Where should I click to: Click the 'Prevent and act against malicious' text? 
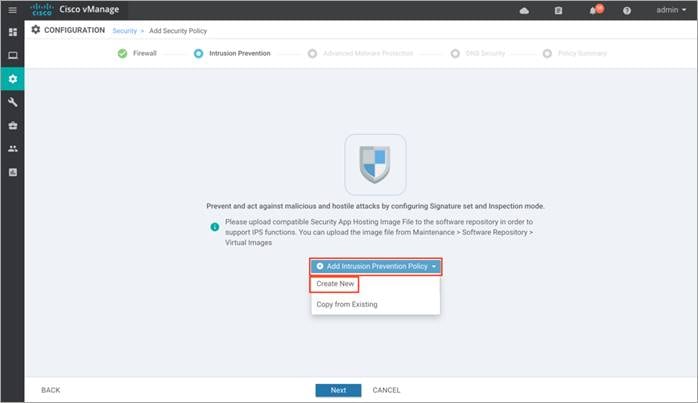(x=375, y=206)
